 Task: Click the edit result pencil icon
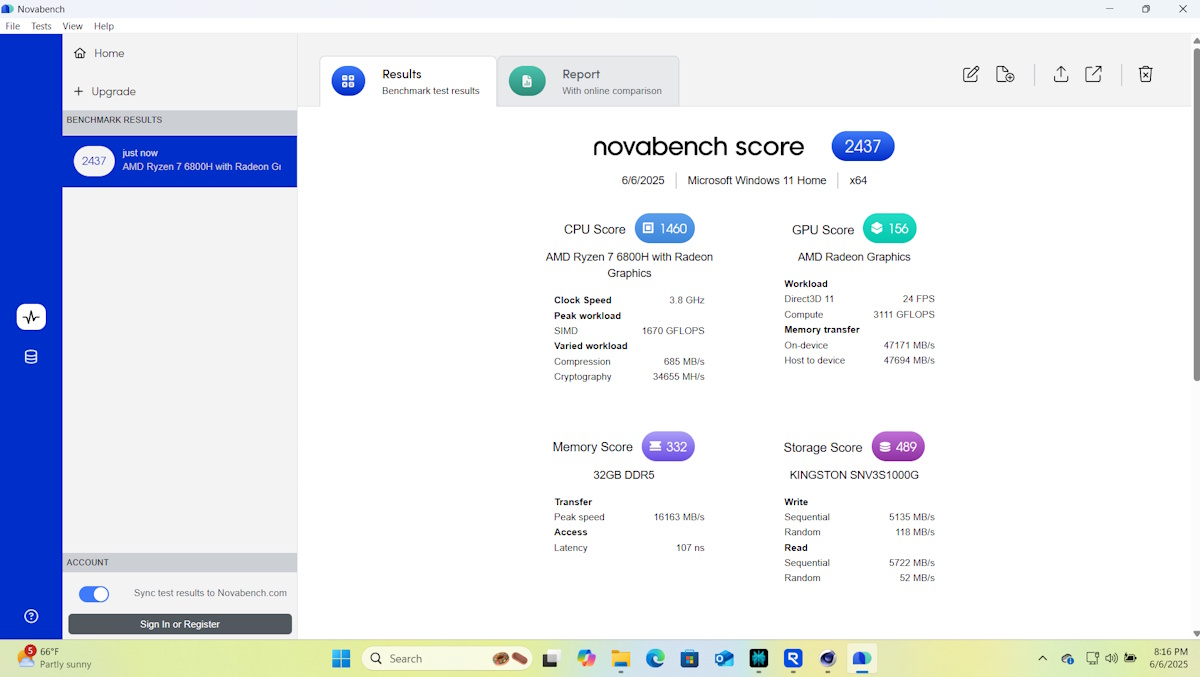click(x=971, y=74)
